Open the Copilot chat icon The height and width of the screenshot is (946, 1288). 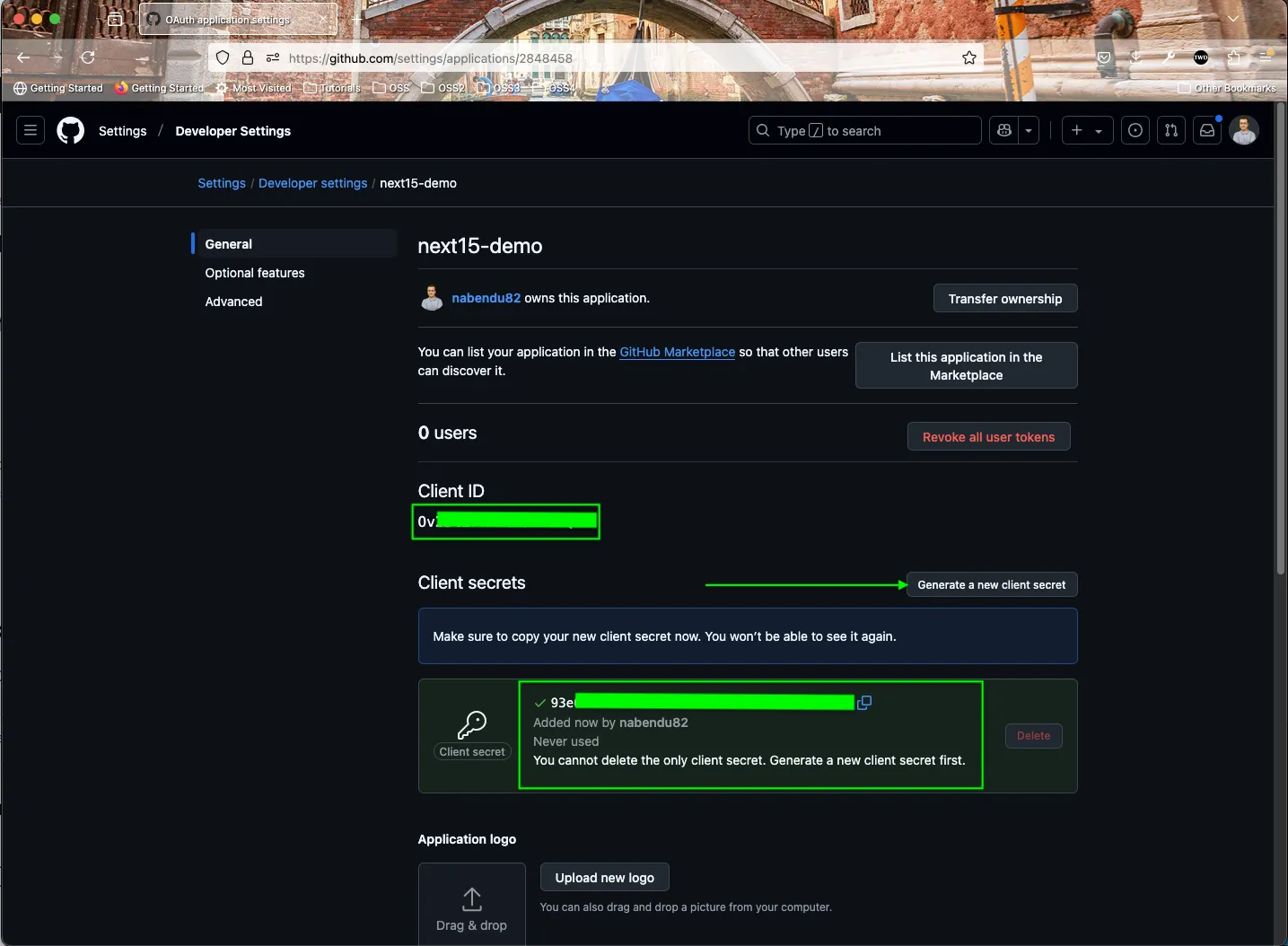[x=1004, y=130]
